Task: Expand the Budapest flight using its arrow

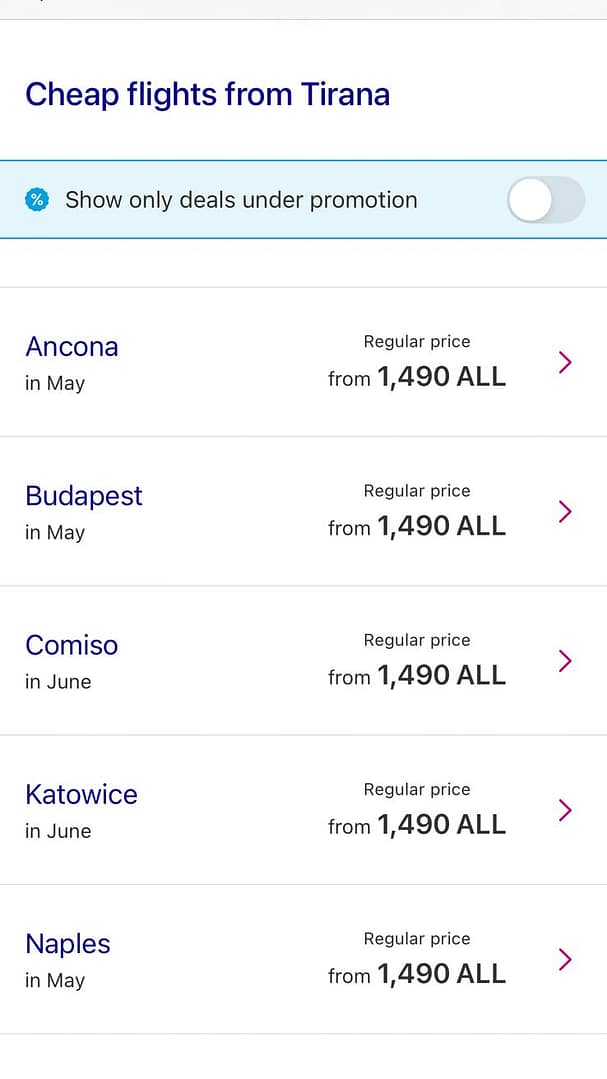Action: [565, 512]
